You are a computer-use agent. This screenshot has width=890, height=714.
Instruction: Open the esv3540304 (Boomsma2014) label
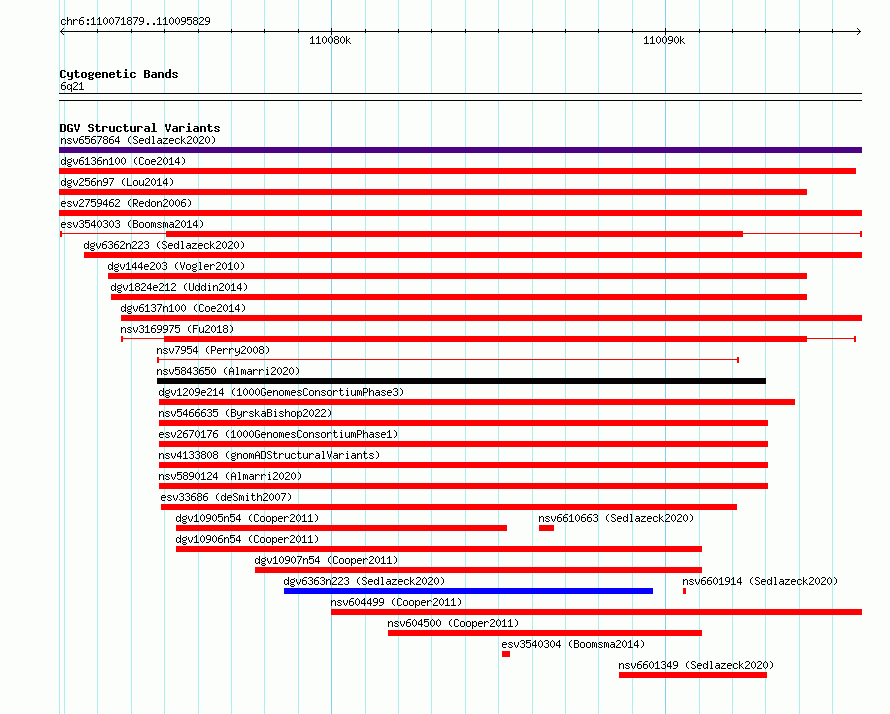point(573,644)
